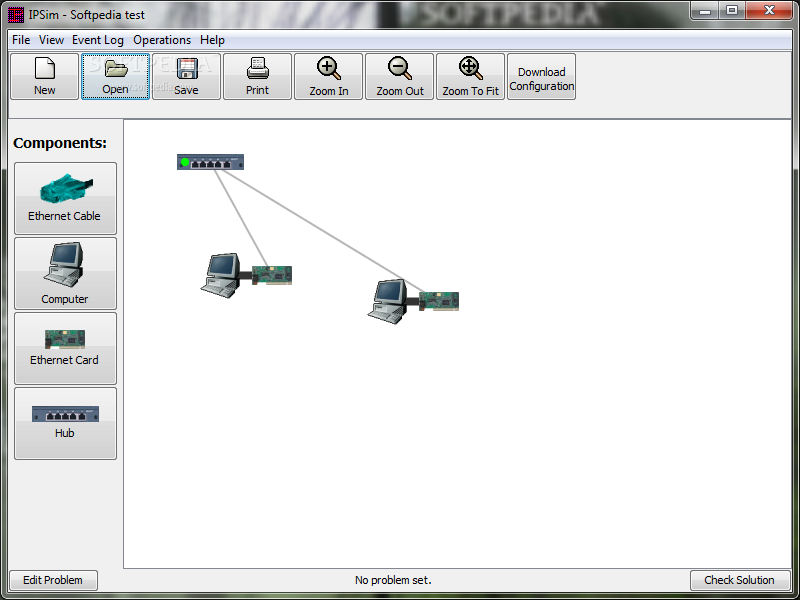The image size is (800, 600).
Task: Select the Hub component in the palette
Action: click(65, 423)
